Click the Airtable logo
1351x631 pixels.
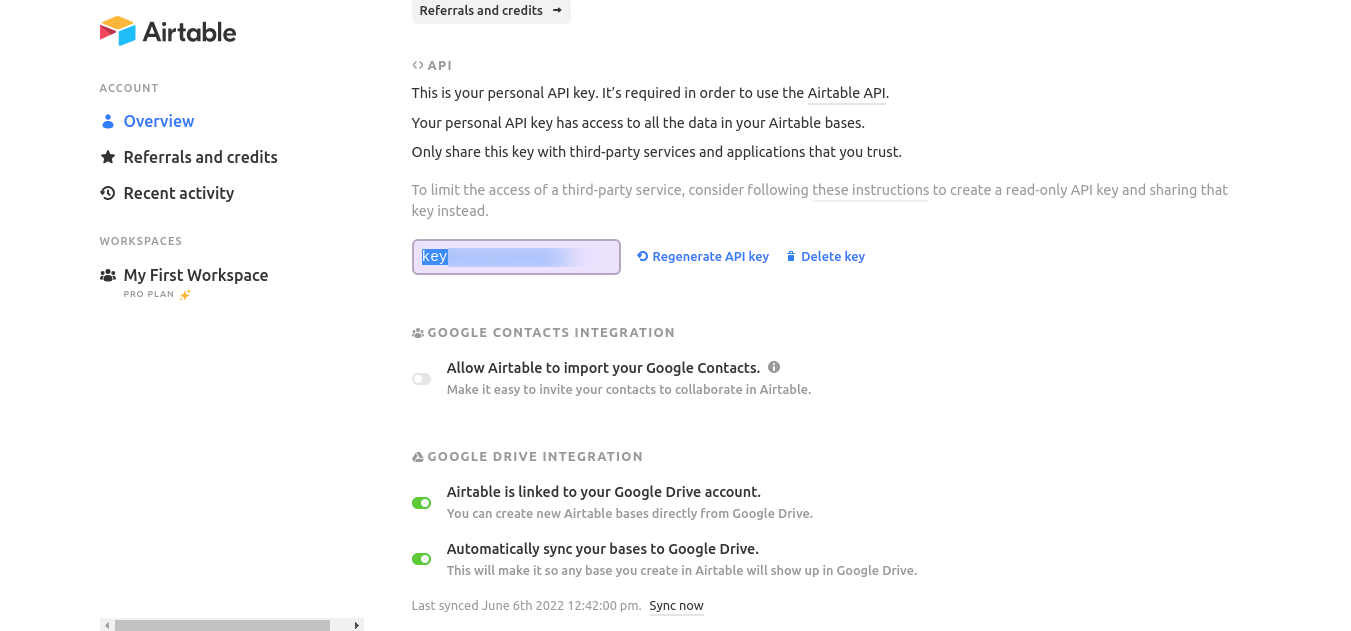(167, 31)
